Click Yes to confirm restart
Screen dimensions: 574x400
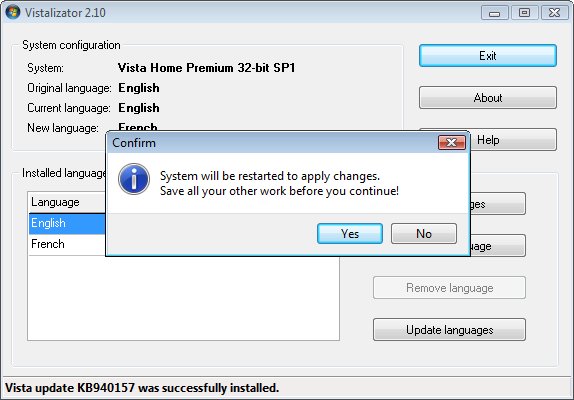coord(350,233)
